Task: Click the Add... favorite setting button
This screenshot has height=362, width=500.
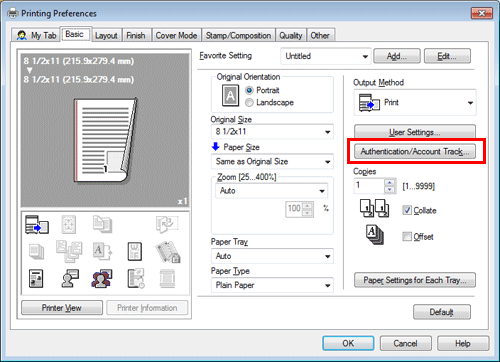Action: (x=397, y=56)
